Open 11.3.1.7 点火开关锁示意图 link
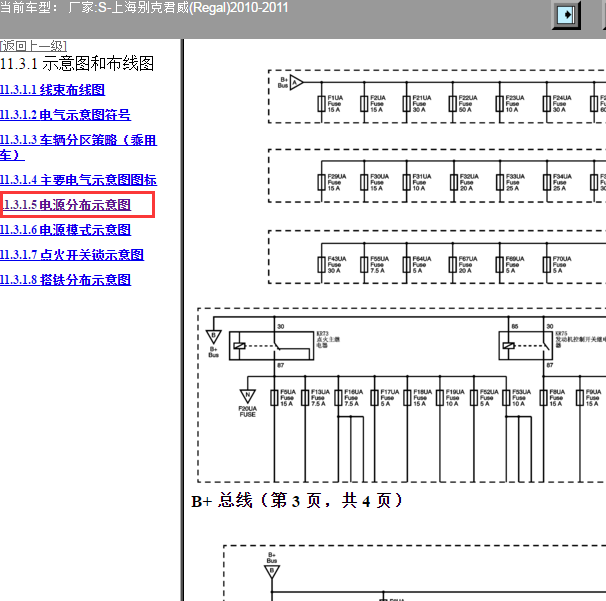606x601 pixels. 72,255
